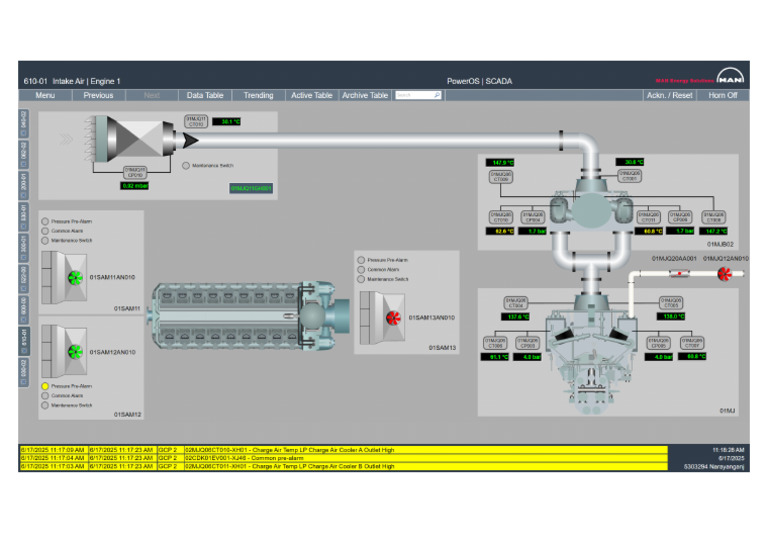768x543 pixels.
Task: Toggle Common Alarm indicator for 01SAM13
Action: coord(361,269)
